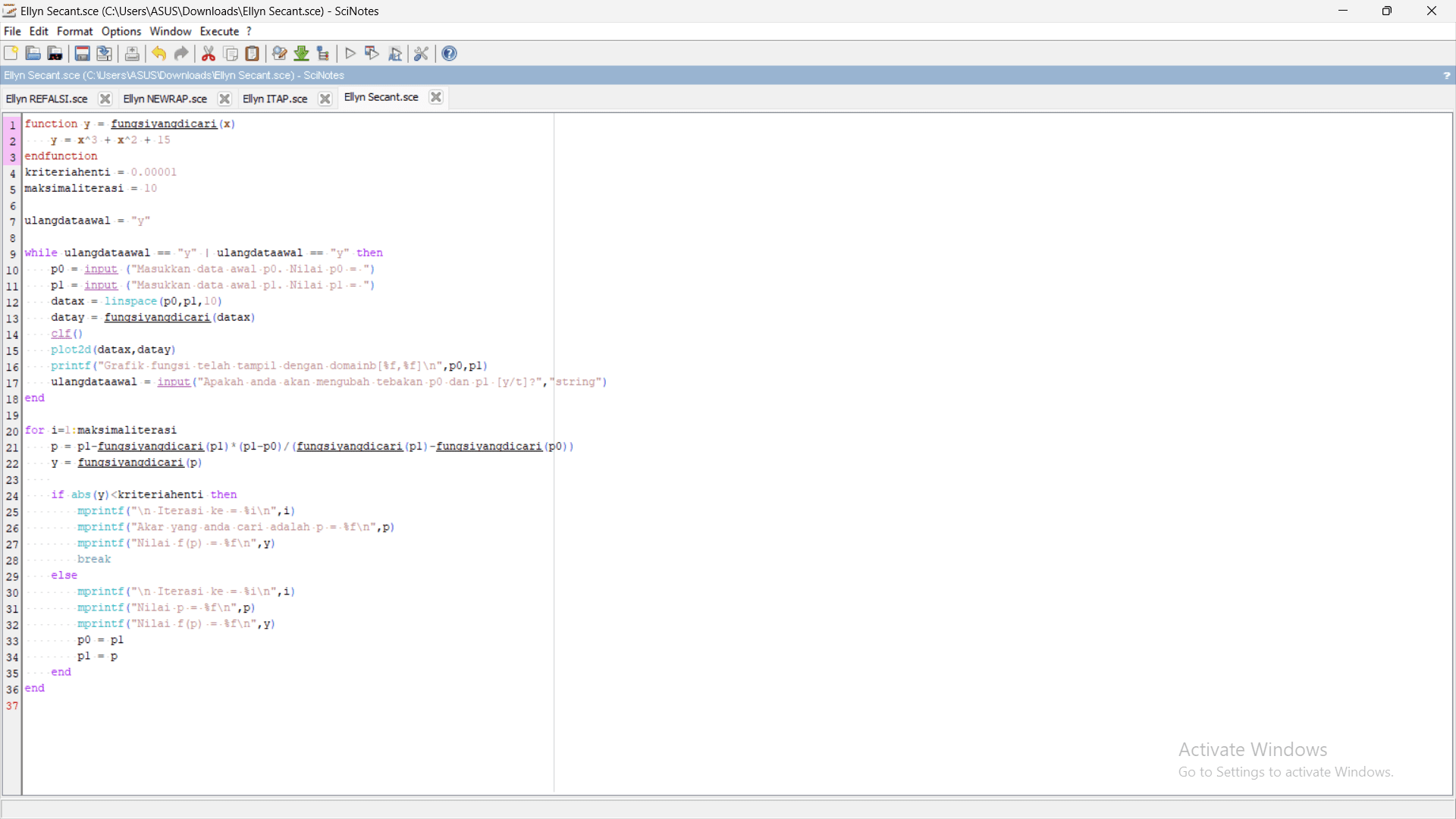Close the Ellyn Secant.sce tab
Image resolution: width=1456 pixels, height=819 pixels.
[x=436, y=97]
